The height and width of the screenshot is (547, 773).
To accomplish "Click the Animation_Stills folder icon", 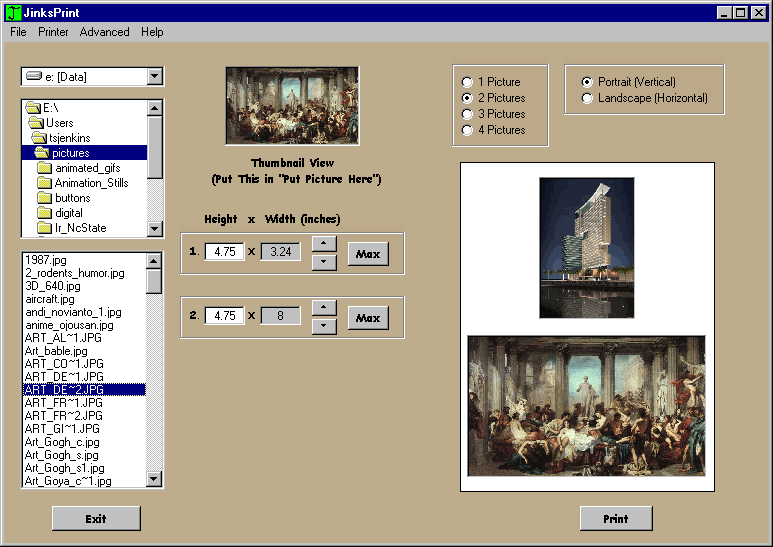I will point(44,183).
